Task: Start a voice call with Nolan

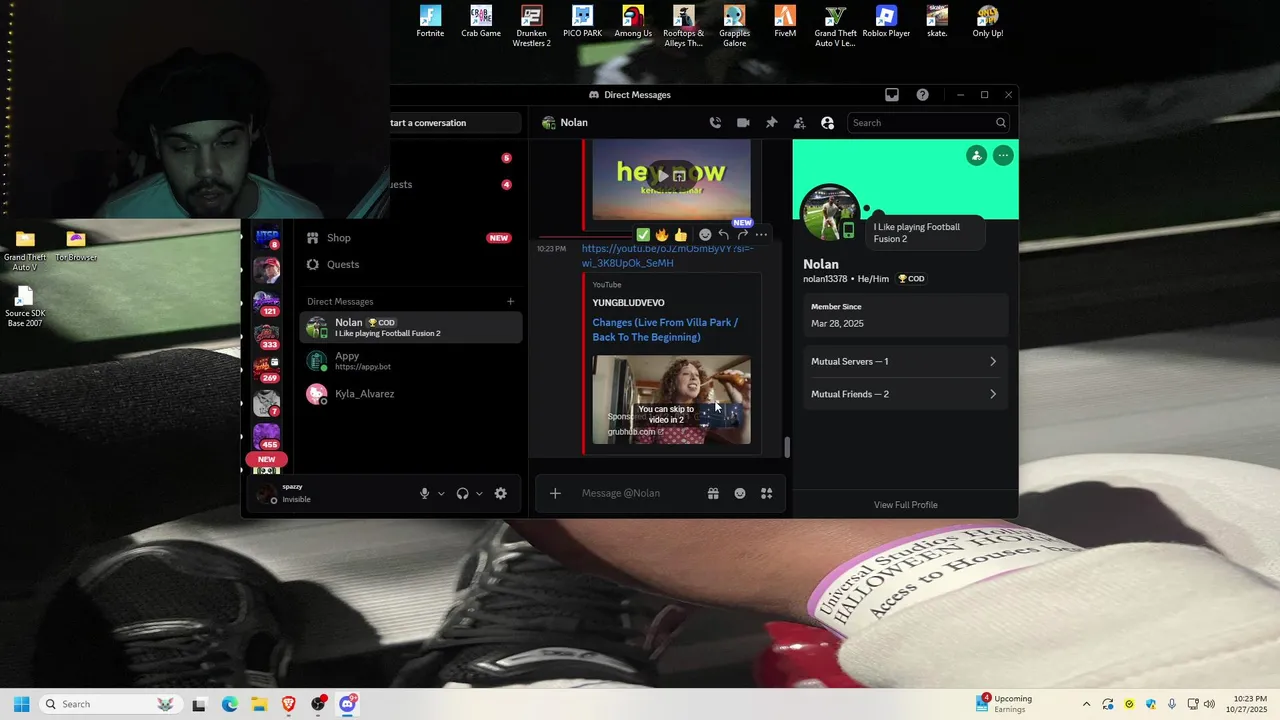Action: pos(715,123)
